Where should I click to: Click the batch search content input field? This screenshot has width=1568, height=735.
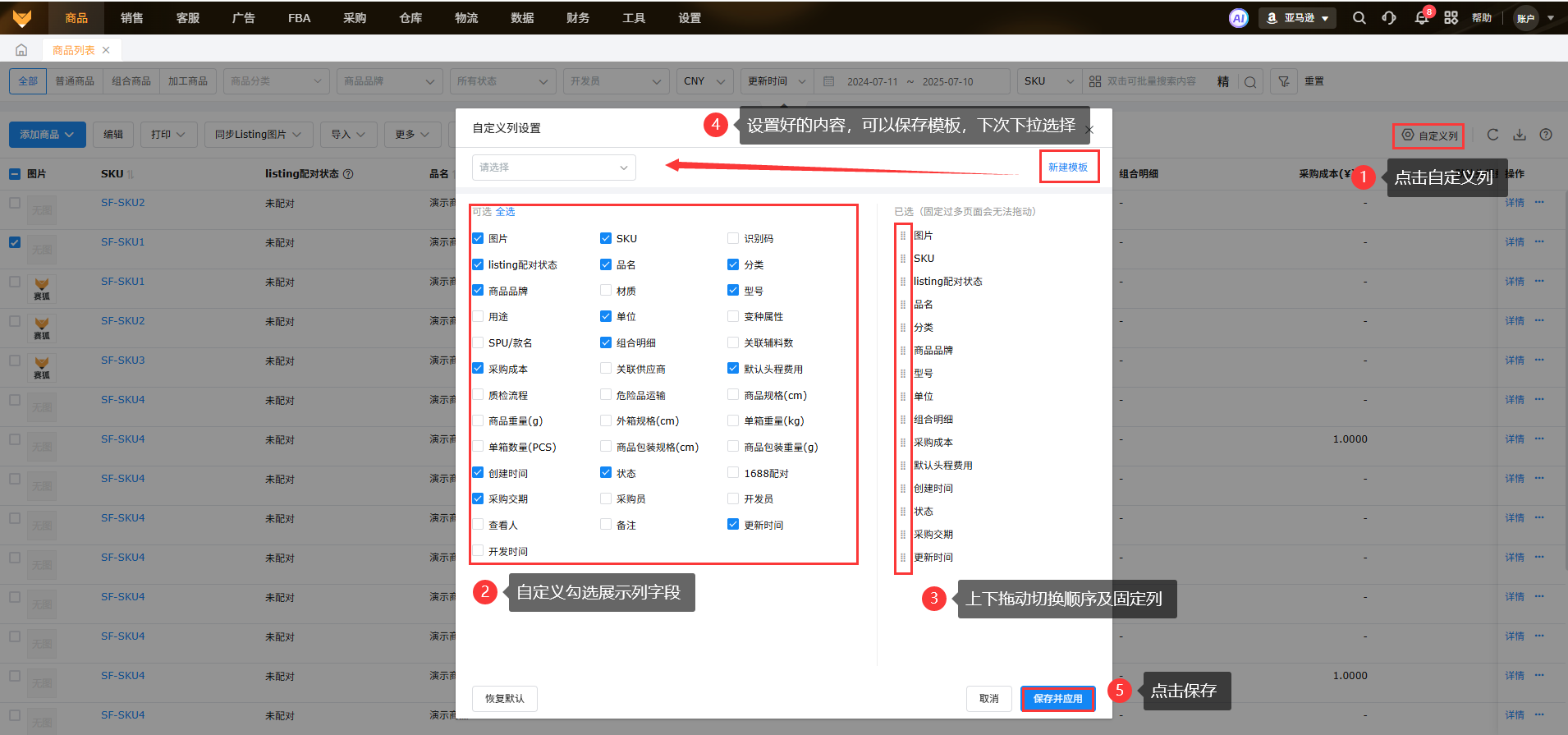pyautogui.click(x=1151, y=81)
